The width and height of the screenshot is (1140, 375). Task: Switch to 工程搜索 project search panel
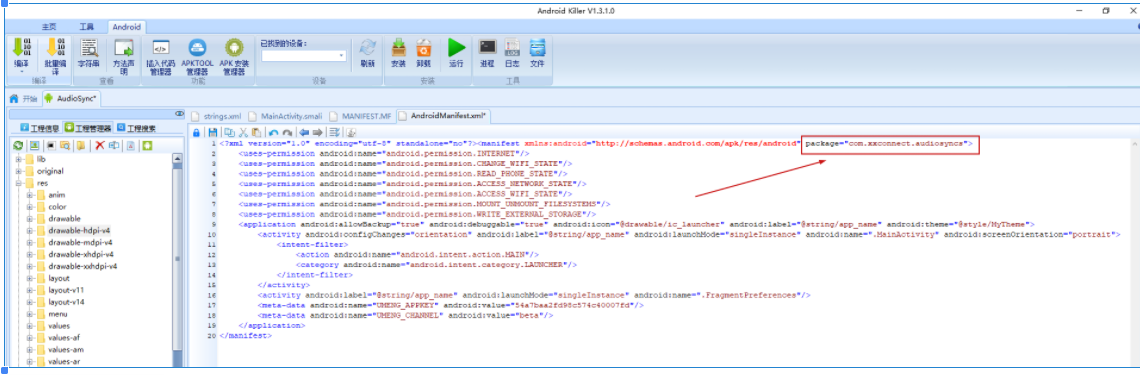tap(136, 128)
